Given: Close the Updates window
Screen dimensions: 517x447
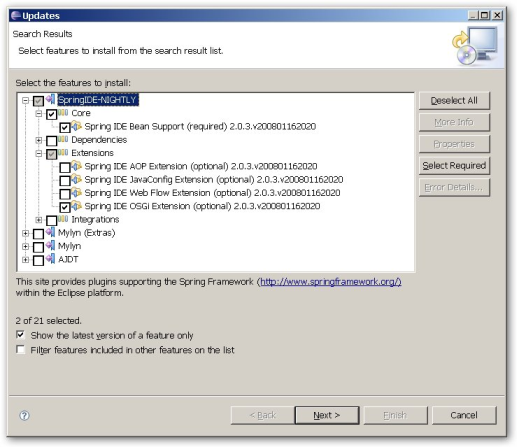Looking at the screenshot, I should coord(497,15).
